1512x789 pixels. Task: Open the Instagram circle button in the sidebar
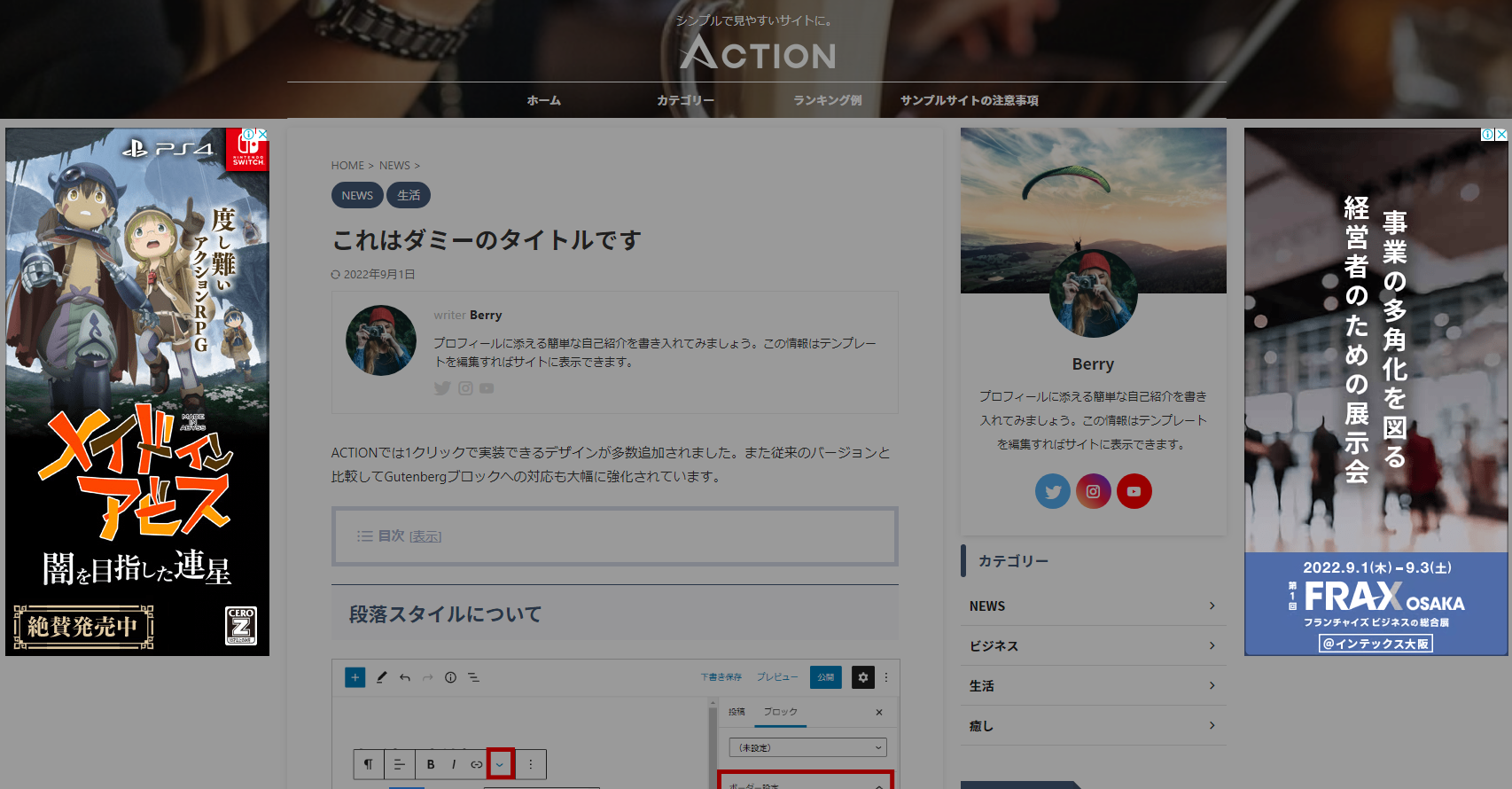(1094, 491)
